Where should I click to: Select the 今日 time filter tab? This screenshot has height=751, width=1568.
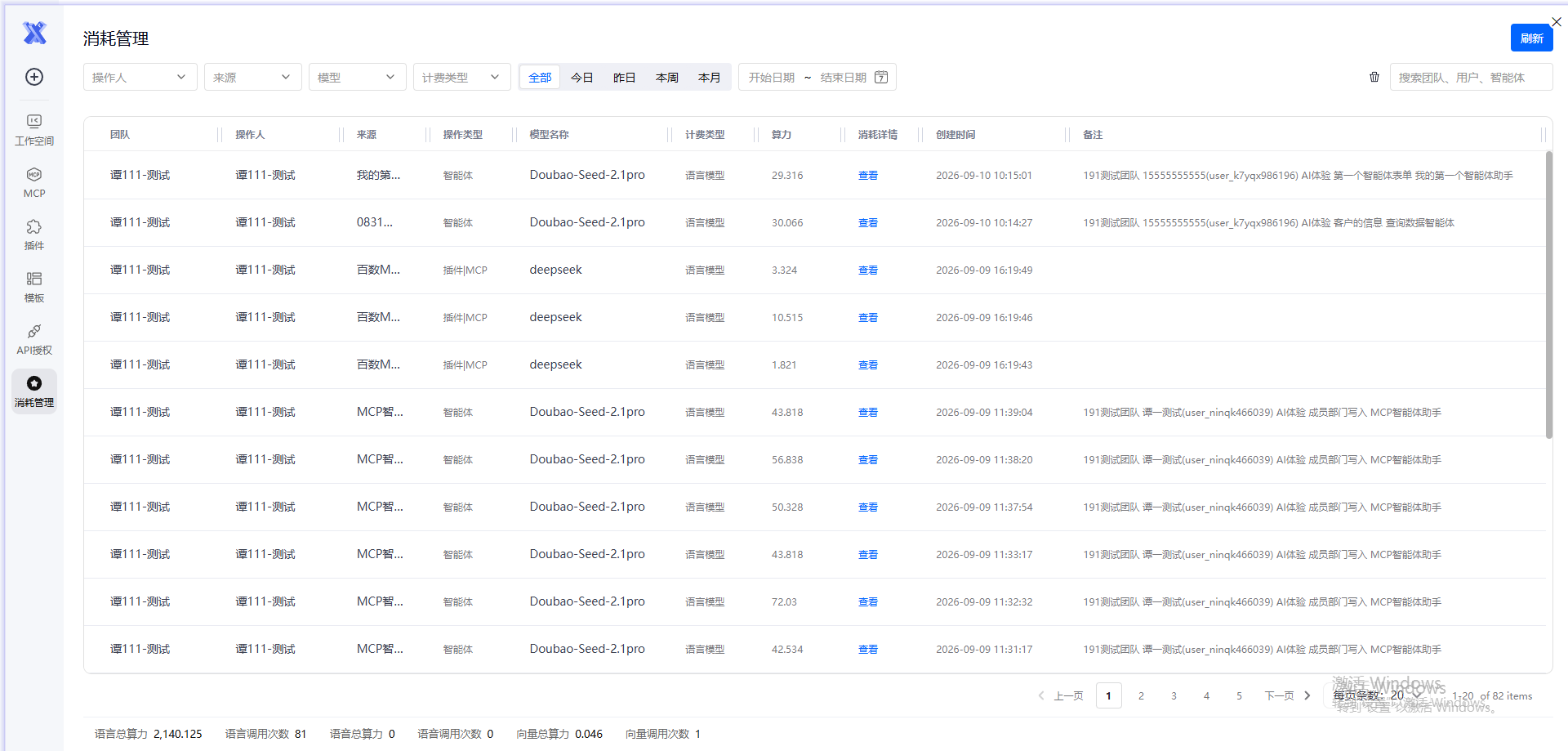(581, 78)
